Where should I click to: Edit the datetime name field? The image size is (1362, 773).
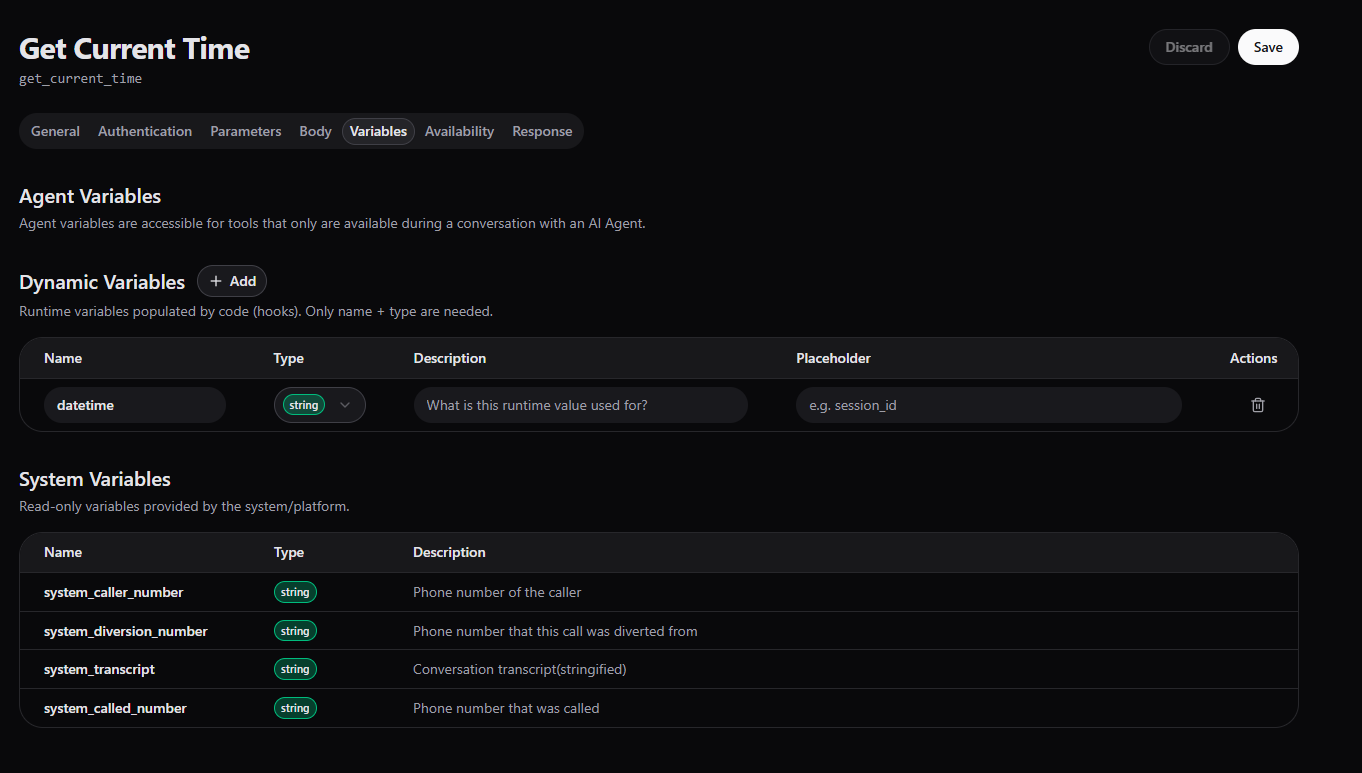pos(135,405)
